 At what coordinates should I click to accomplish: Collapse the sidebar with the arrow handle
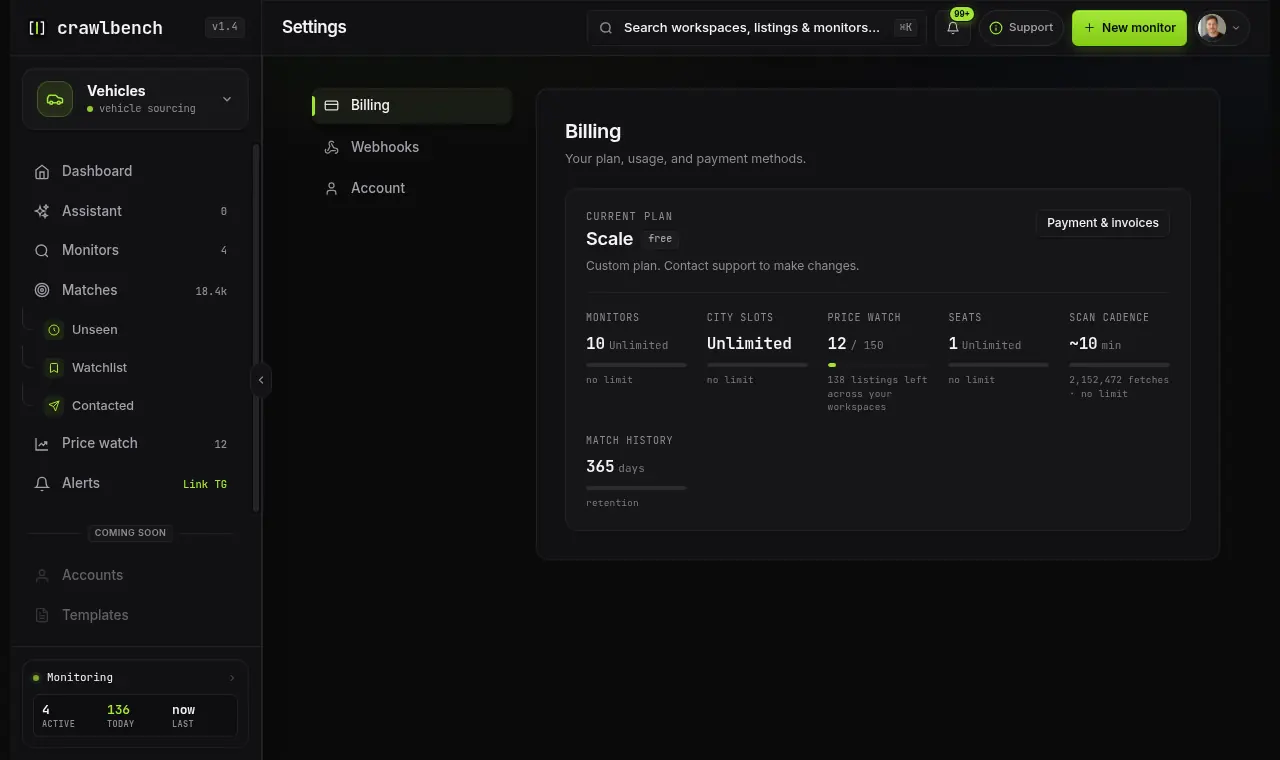[261, 380]
